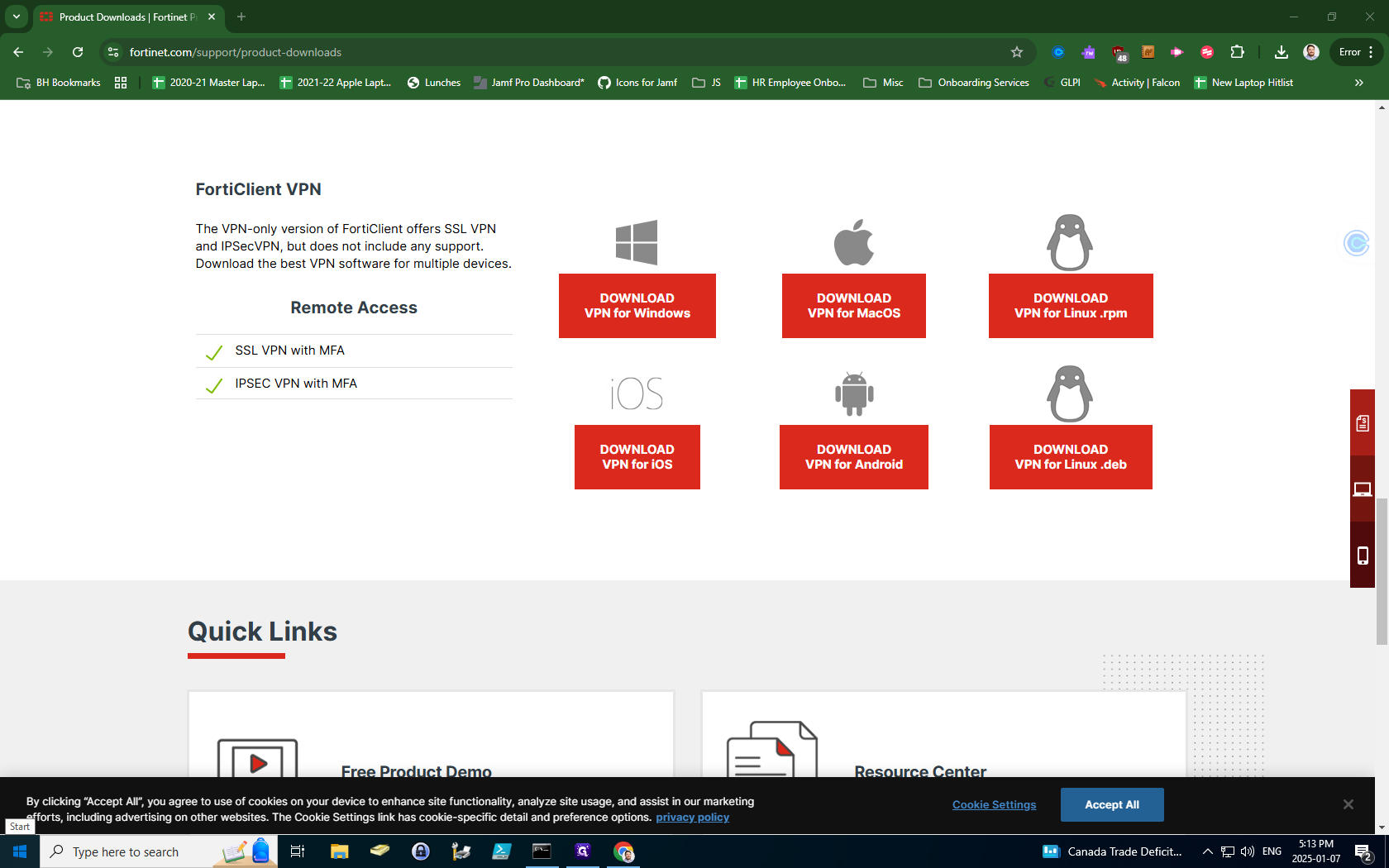Show more bookmarks chevron
The width and height of the screenshot is (1389, 868).
1359,83
